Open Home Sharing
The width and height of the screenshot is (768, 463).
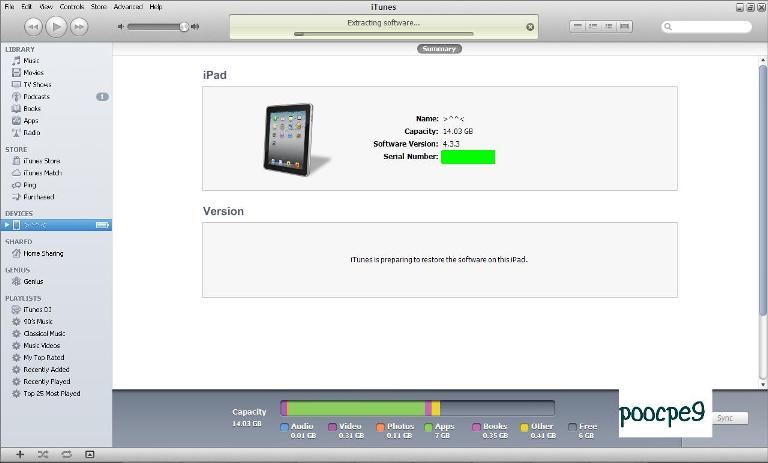[x=43, y=253]
